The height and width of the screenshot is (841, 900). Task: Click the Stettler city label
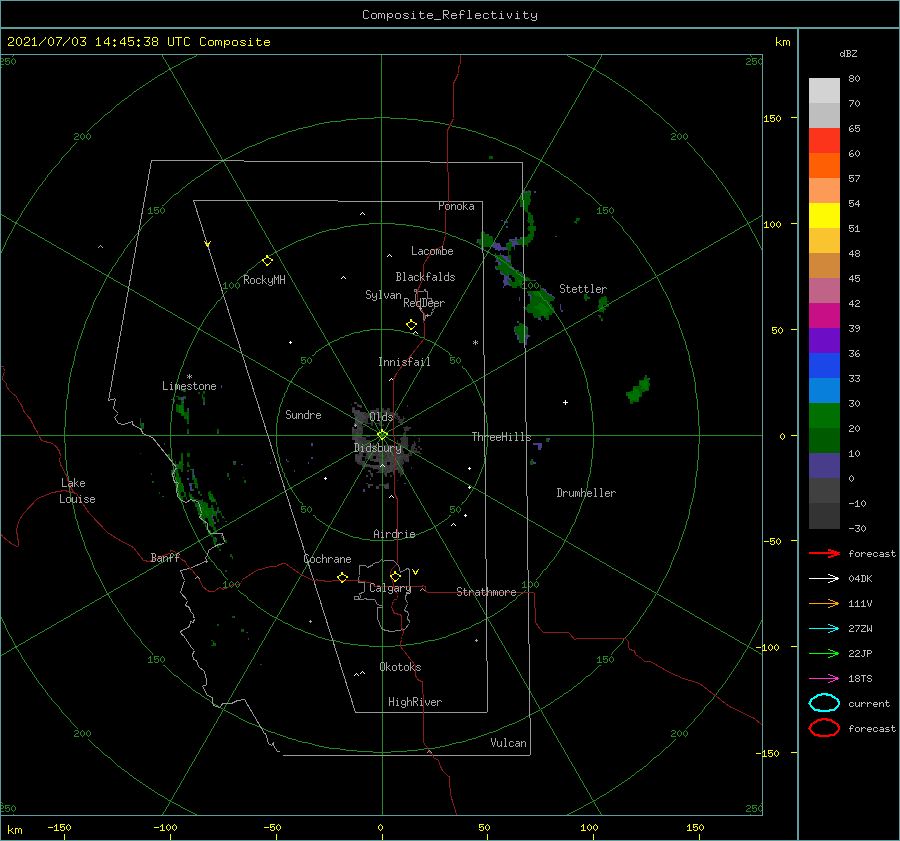pos(583,289)
